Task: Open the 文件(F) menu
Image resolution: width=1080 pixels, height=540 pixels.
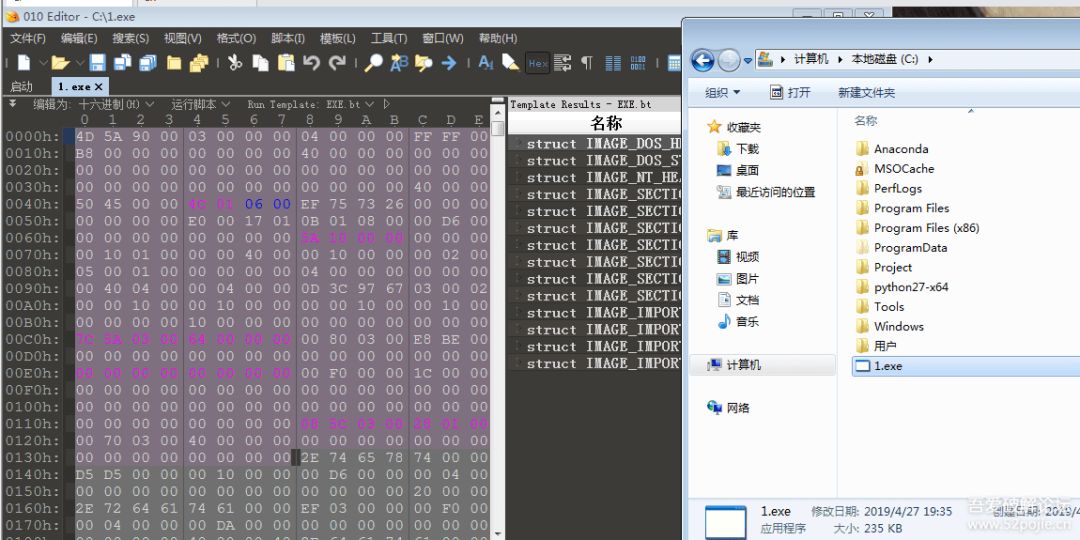Action: coord(28,38)
